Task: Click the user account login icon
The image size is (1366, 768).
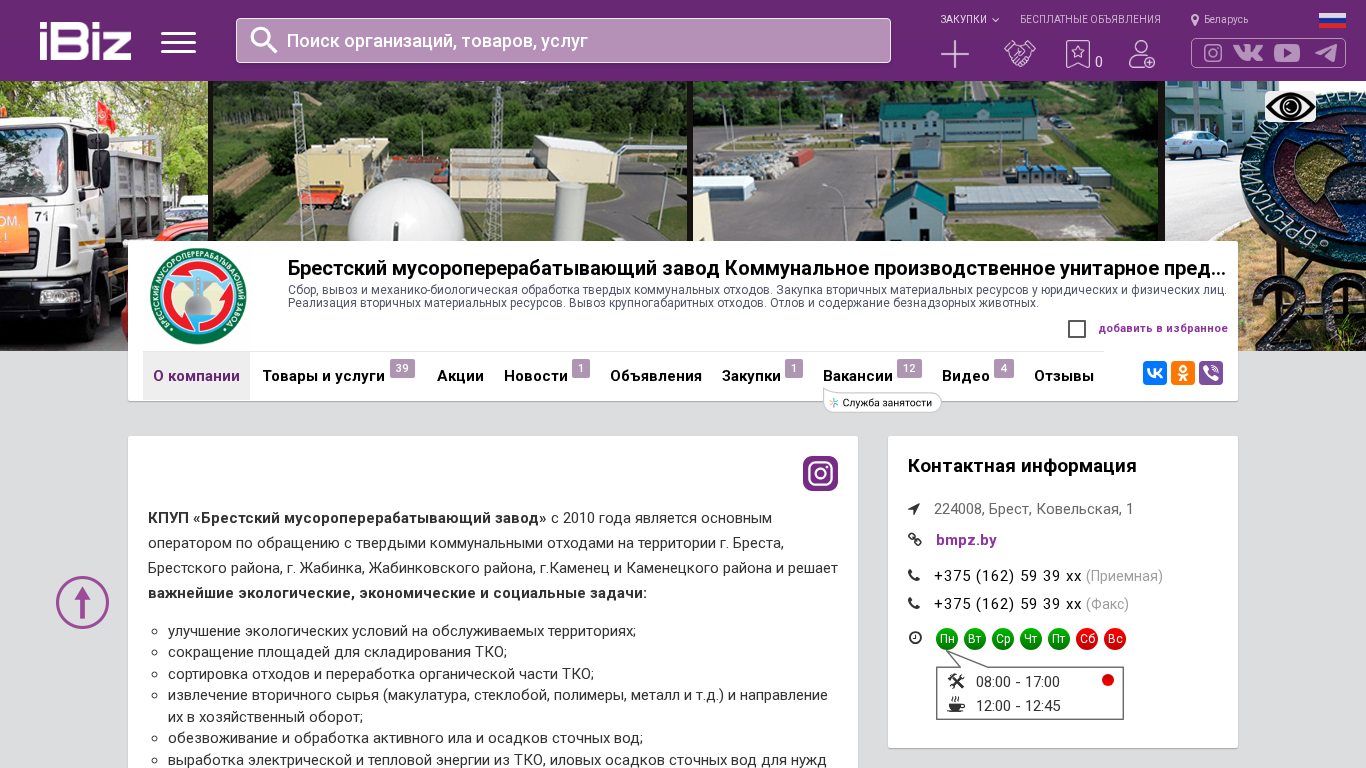Action: 1141,54
